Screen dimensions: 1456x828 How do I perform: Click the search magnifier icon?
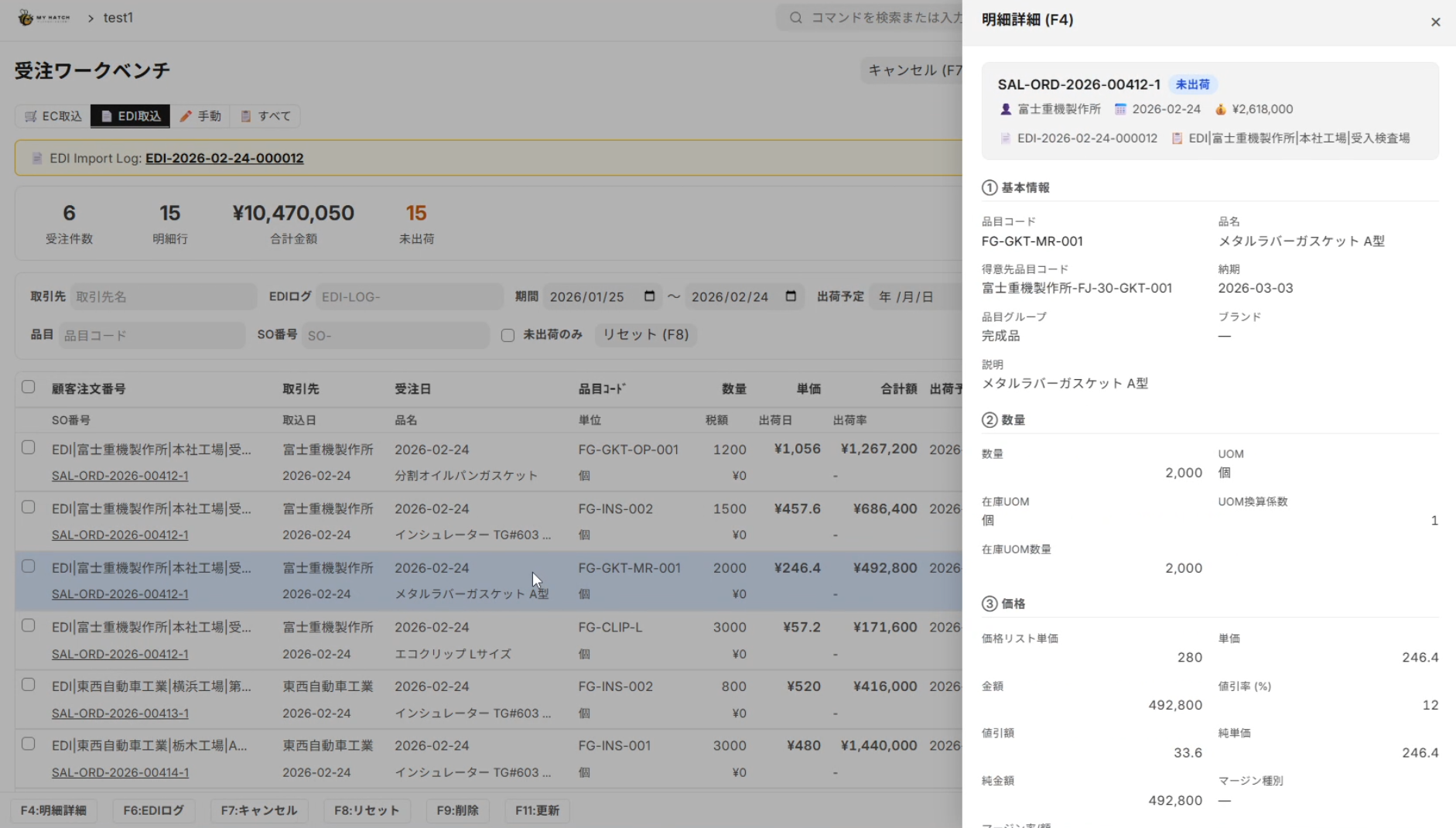coord(795,18)
